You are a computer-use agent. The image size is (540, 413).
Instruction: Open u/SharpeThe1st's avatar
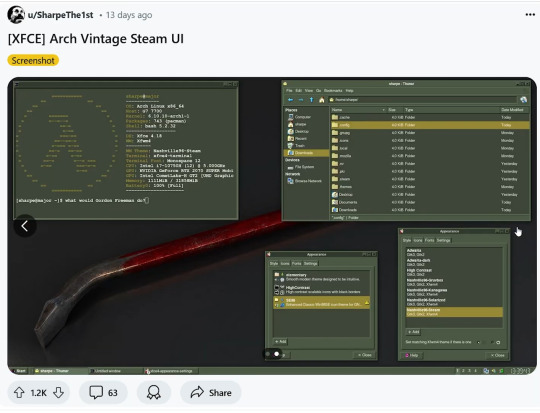coord(16,15)
